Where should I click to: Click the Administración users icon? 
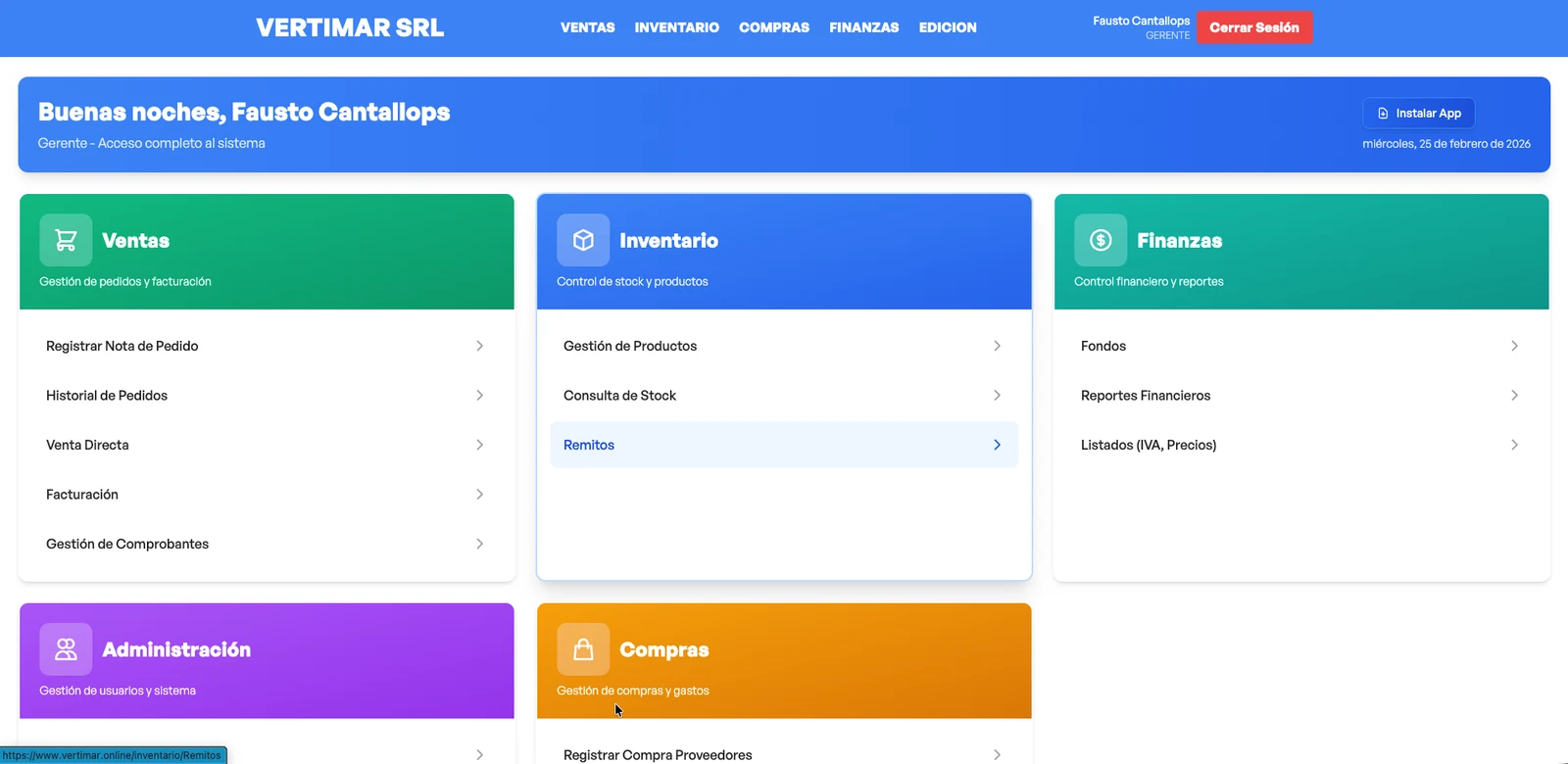pos(66,649)
